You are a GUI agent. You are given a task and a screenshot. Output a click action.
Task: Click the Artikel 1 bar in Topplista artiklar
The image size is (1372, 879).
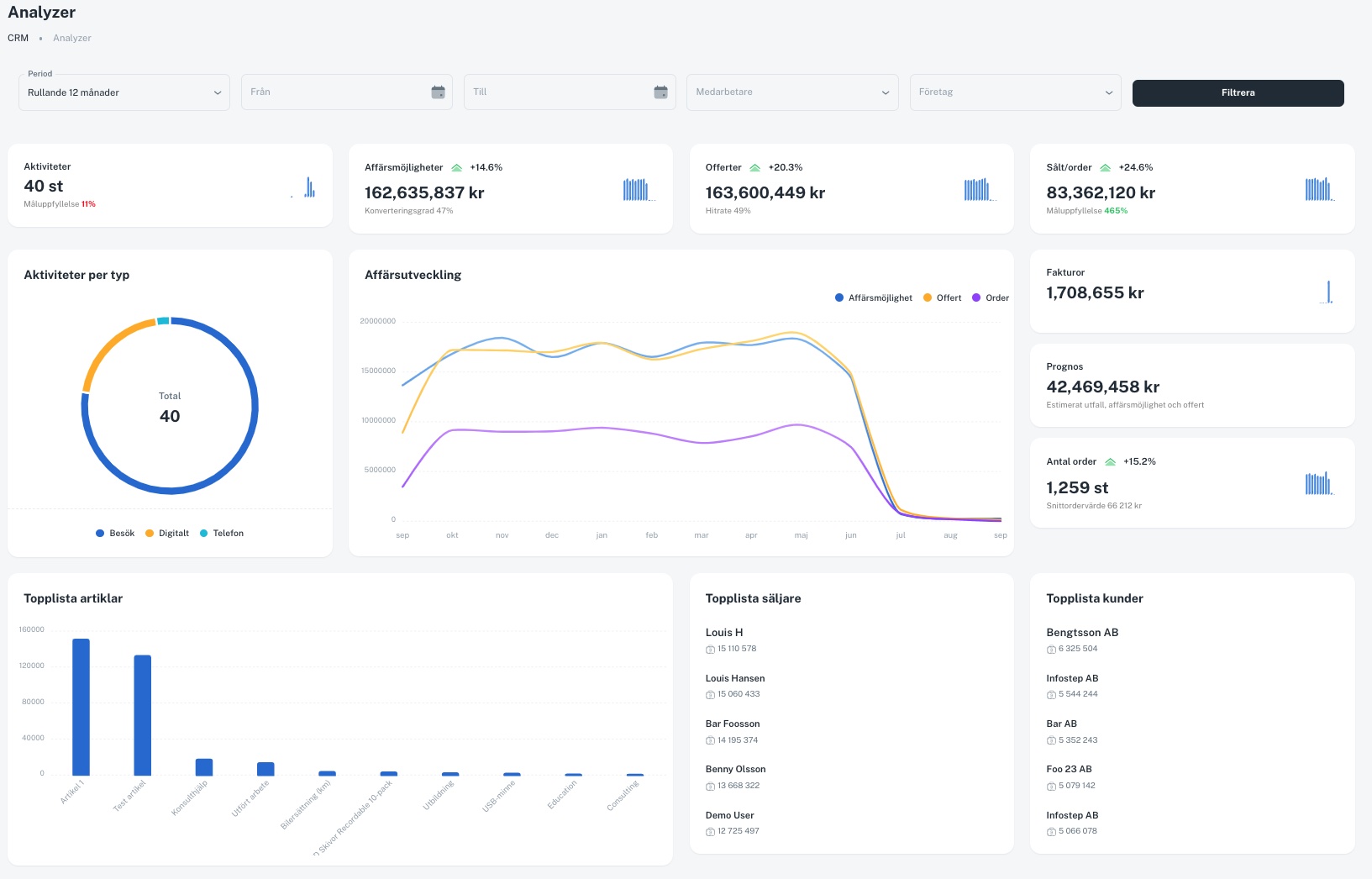(81, 707)
